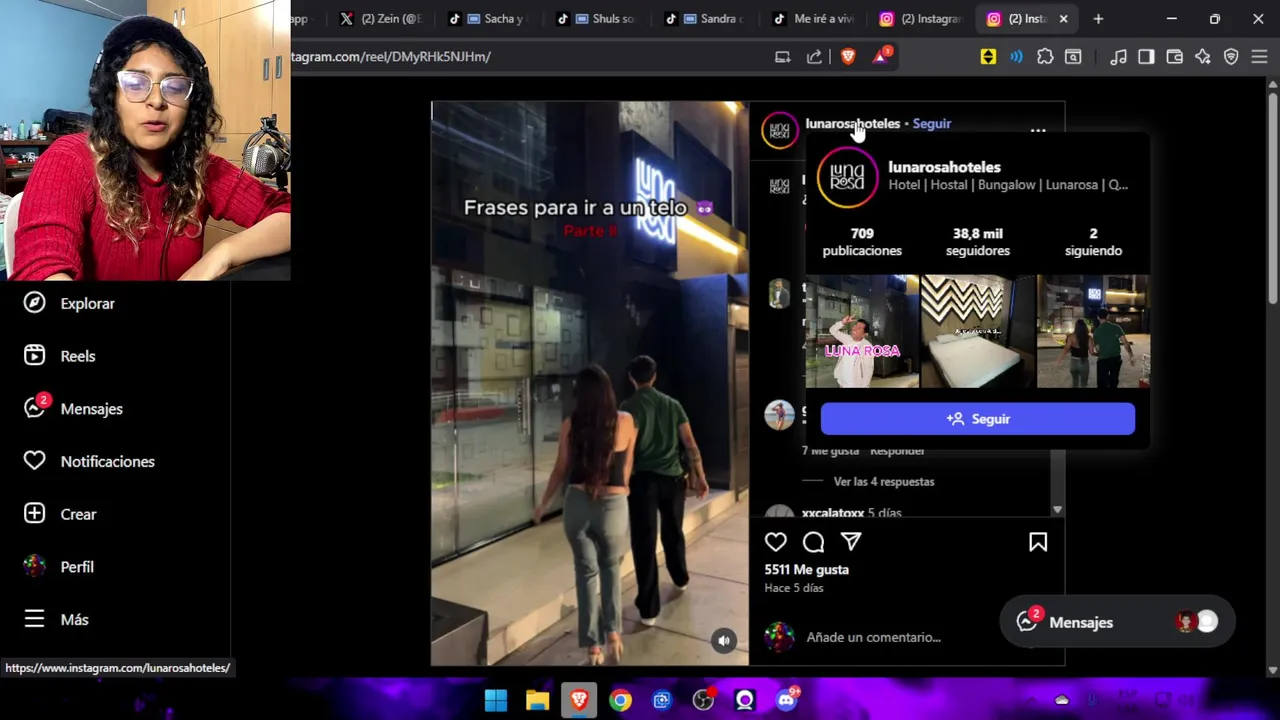This screenshot has width=1280, height=720.
Task: Expand Ver las 4 respuestas
Action: click(x=884, y=481)
